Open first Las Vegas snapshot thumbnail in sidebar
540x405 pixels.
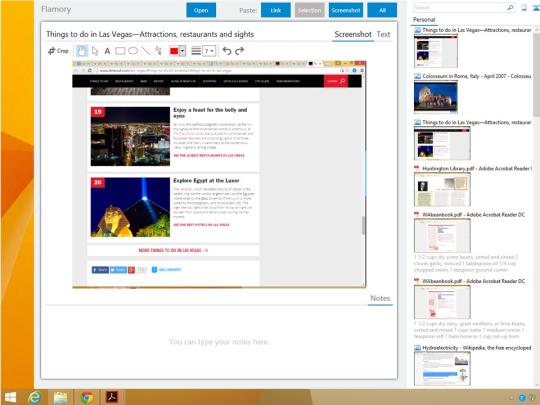point(436,51)
